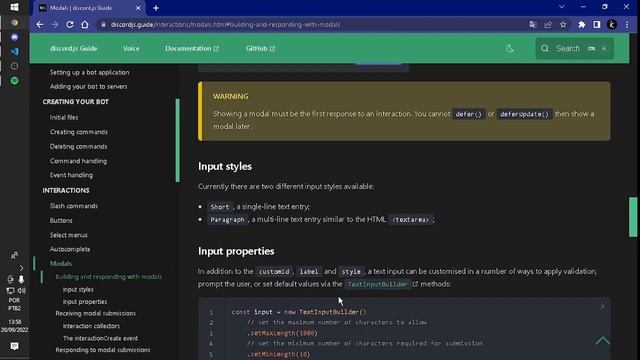The image size is (640, 360).
Task: Open Chrome from the Windows taskbar
Action: pyautogui.click(x=14, y=22)
